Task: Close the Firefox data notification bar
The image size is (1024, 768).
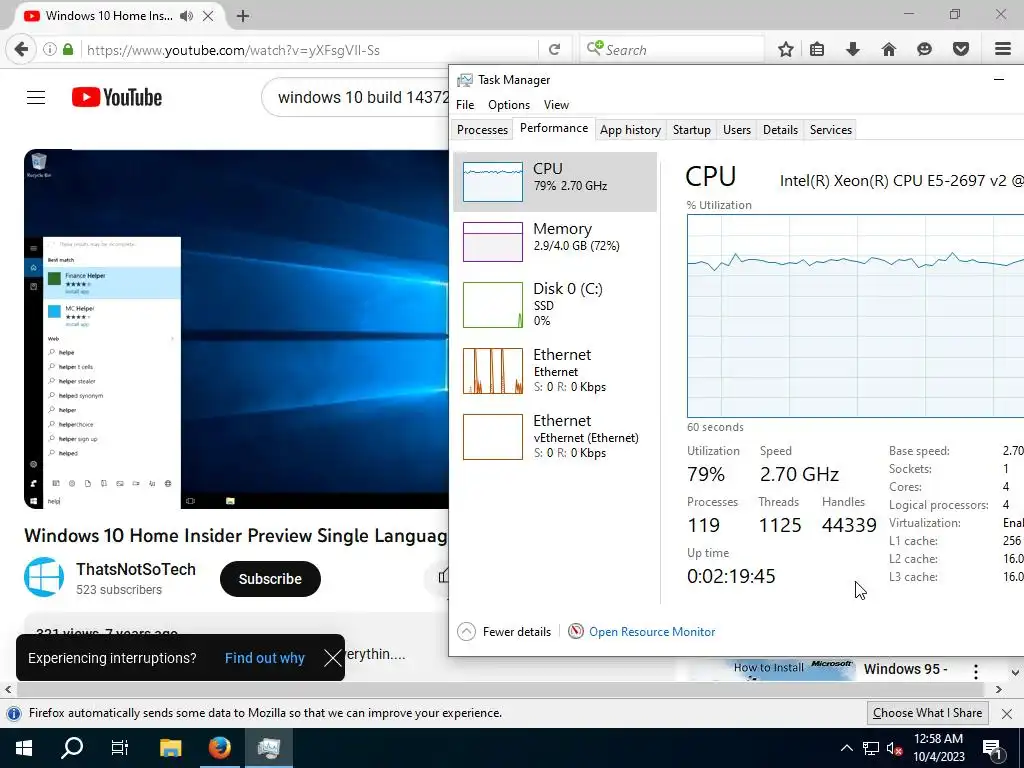Action: (x=1006, y=713)
